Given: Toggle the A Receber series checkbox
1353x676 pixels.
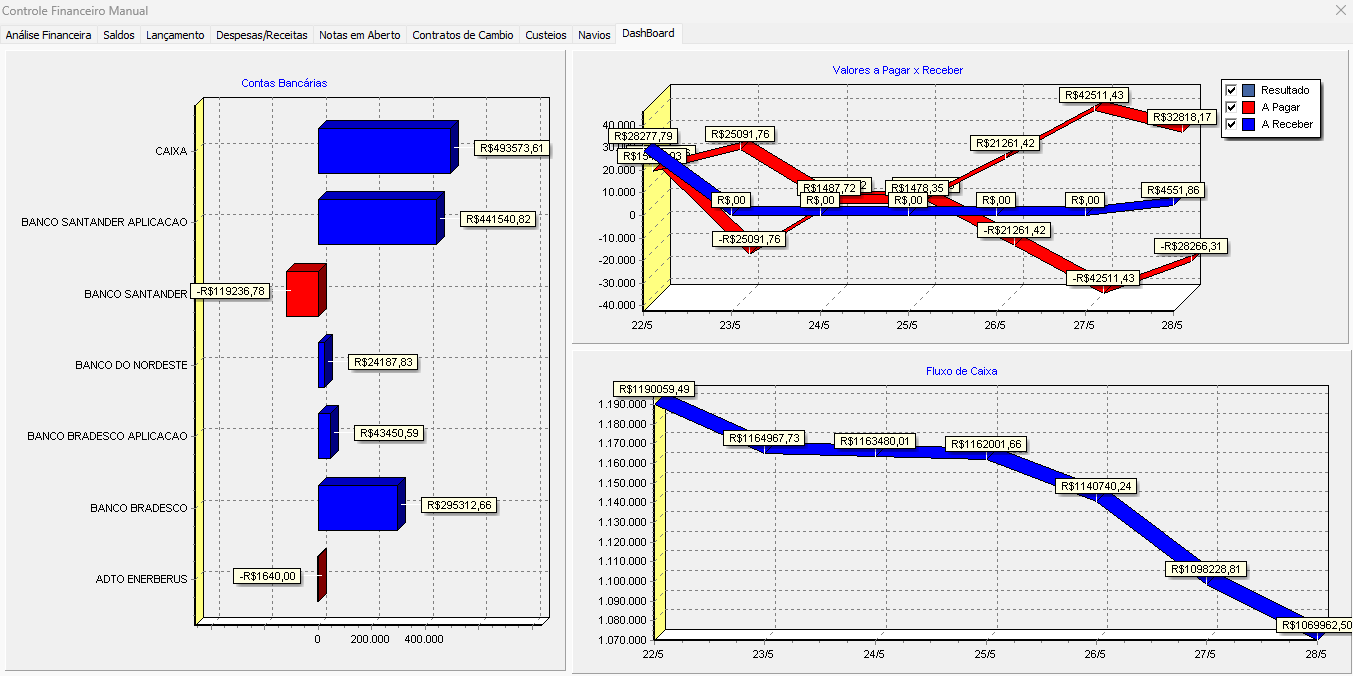Looking at the screenshot, I should pyautogui.click(x=1231, y=125).
